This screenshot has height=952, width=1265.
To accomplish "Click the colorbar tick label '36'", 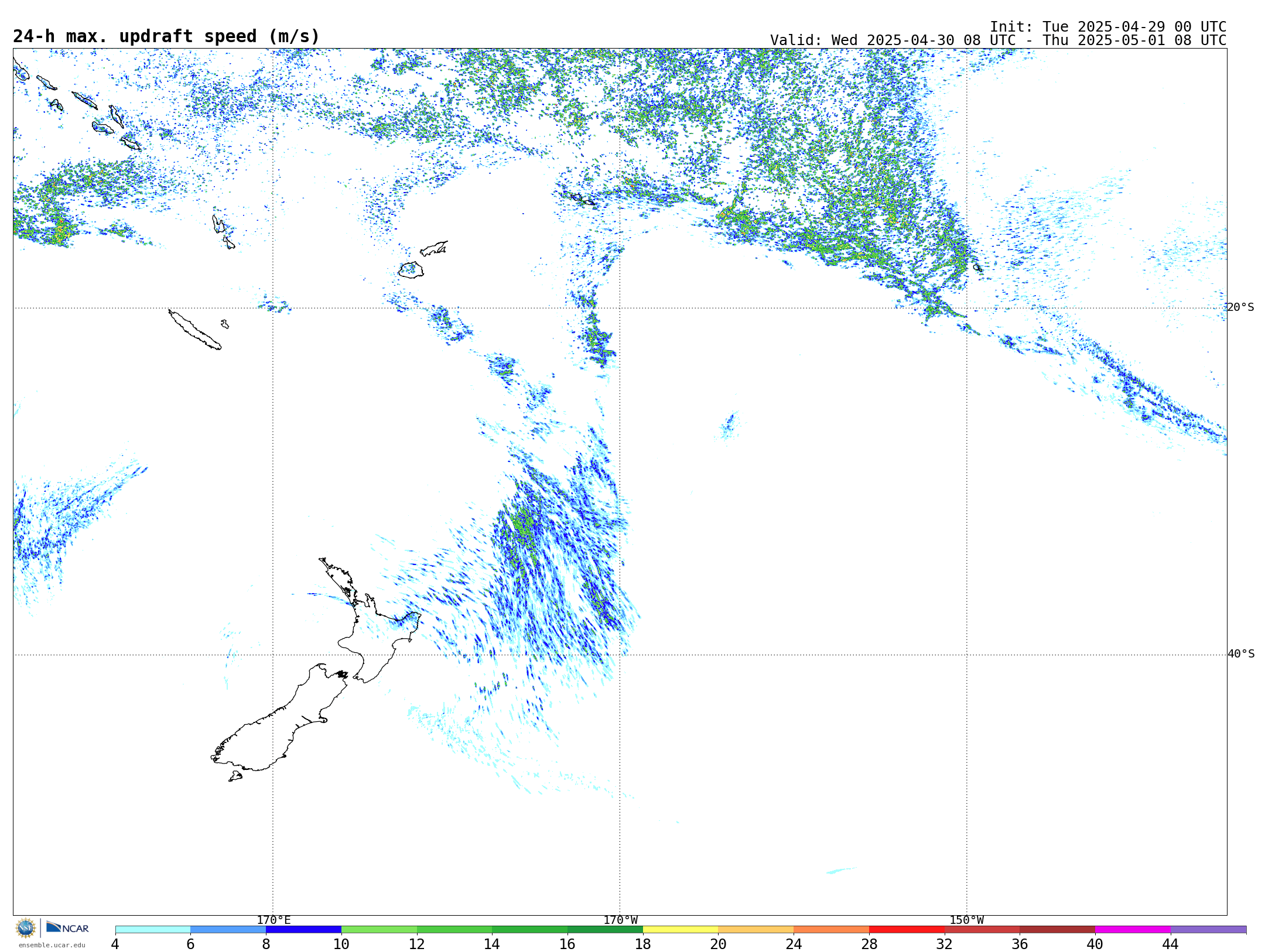I will point(1020,944).
